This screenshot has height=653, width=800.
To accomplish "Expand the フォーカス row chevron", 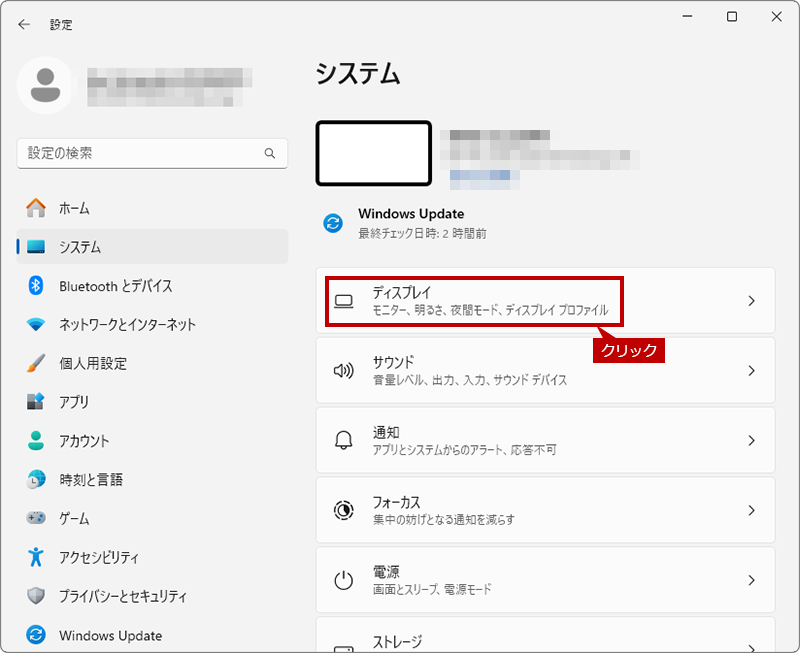I will [752, 510].
